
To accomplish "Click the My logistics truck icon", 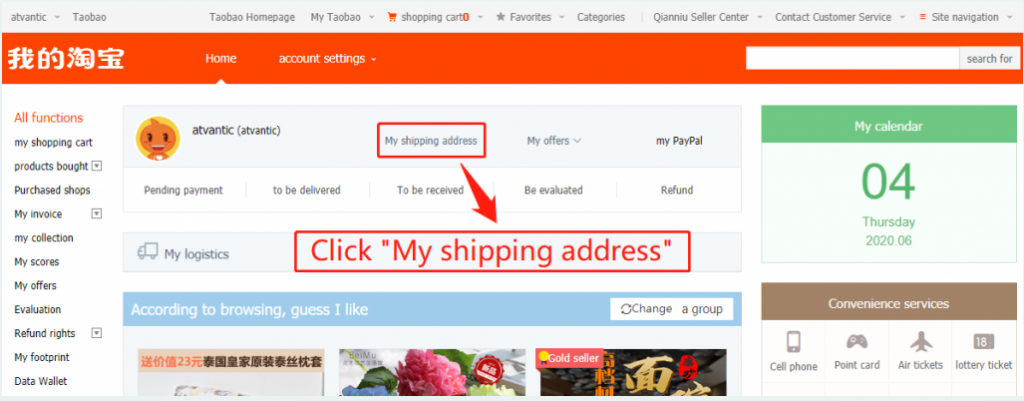I will [148, 252].
